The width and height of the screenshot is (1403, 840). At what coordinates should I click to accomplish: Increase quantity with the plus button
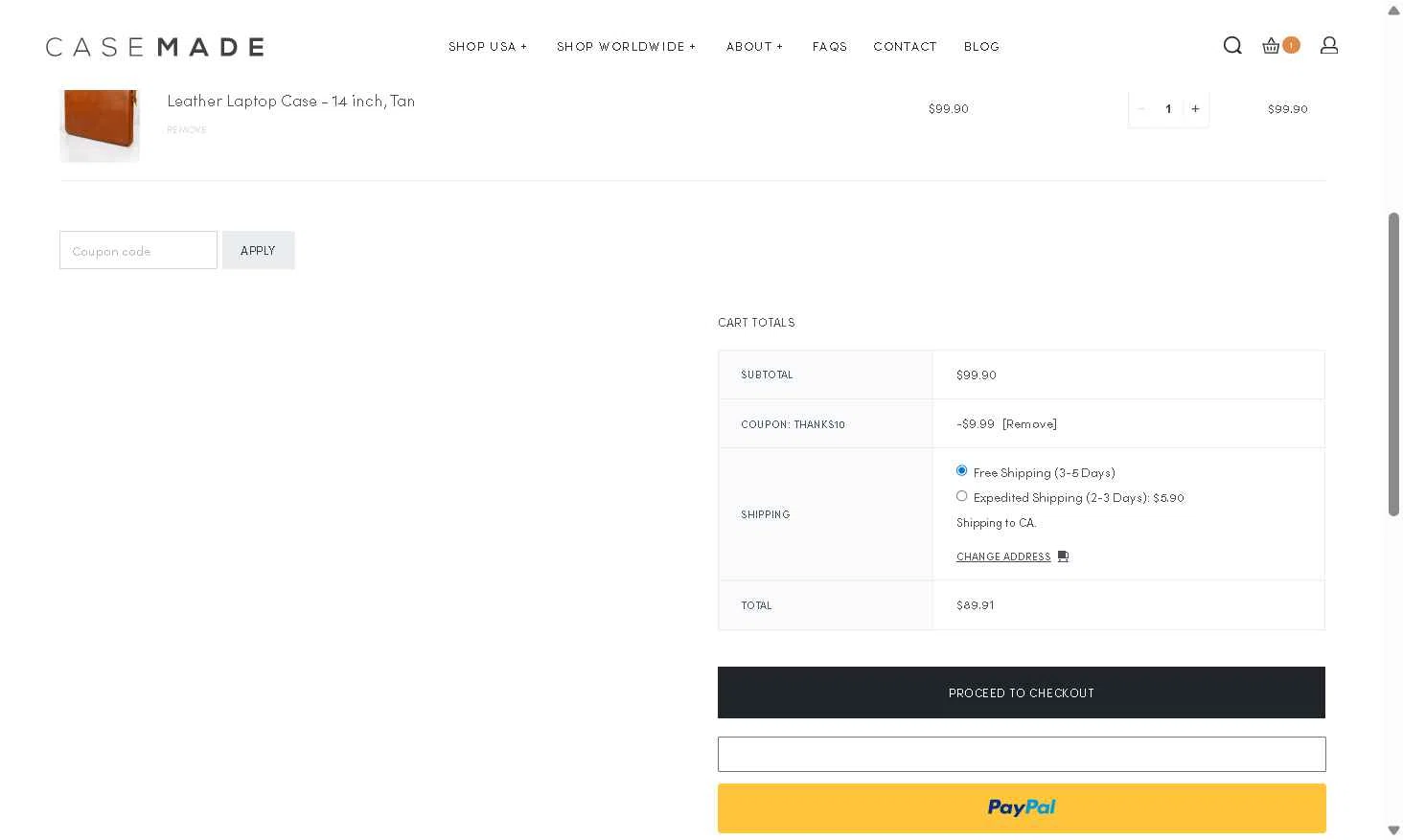point(1195,109)
